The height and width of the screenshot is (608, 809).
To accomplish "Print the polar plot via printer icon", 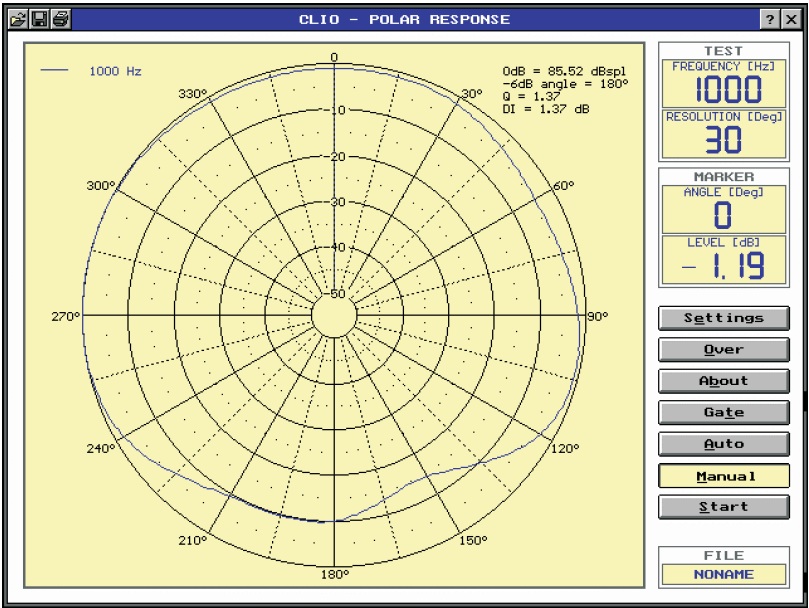I will pyautogui.click(x=60, y=20).
